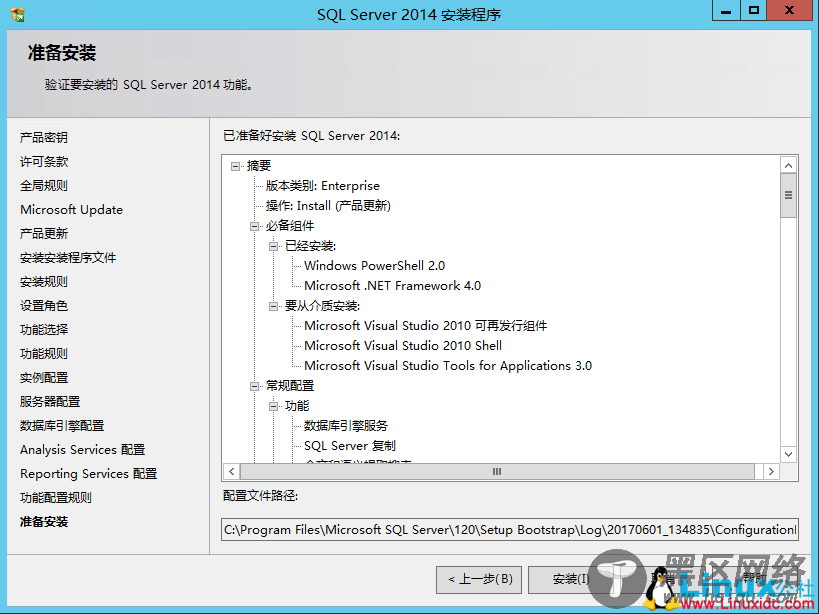Open the 产品密钥 step in sidebar
Screen dimensions: 819x614
tap(44, 137)
